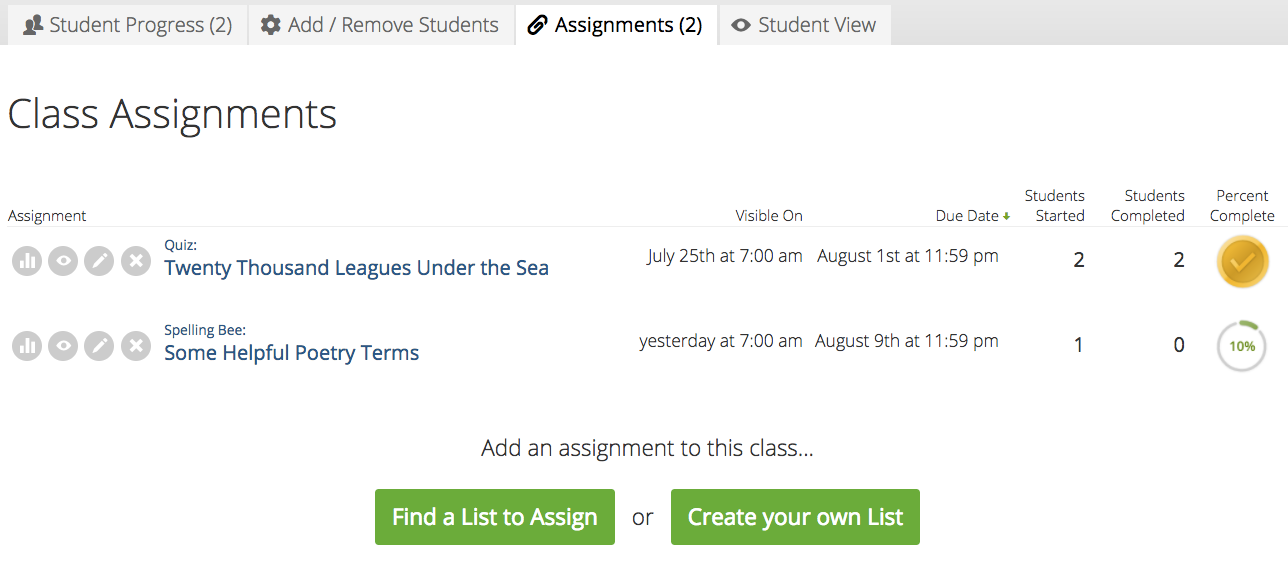This screenshot has height=566, width=1288.
Task: Switch to Add / Remove Students tab
Action: (x=380, y=25)
